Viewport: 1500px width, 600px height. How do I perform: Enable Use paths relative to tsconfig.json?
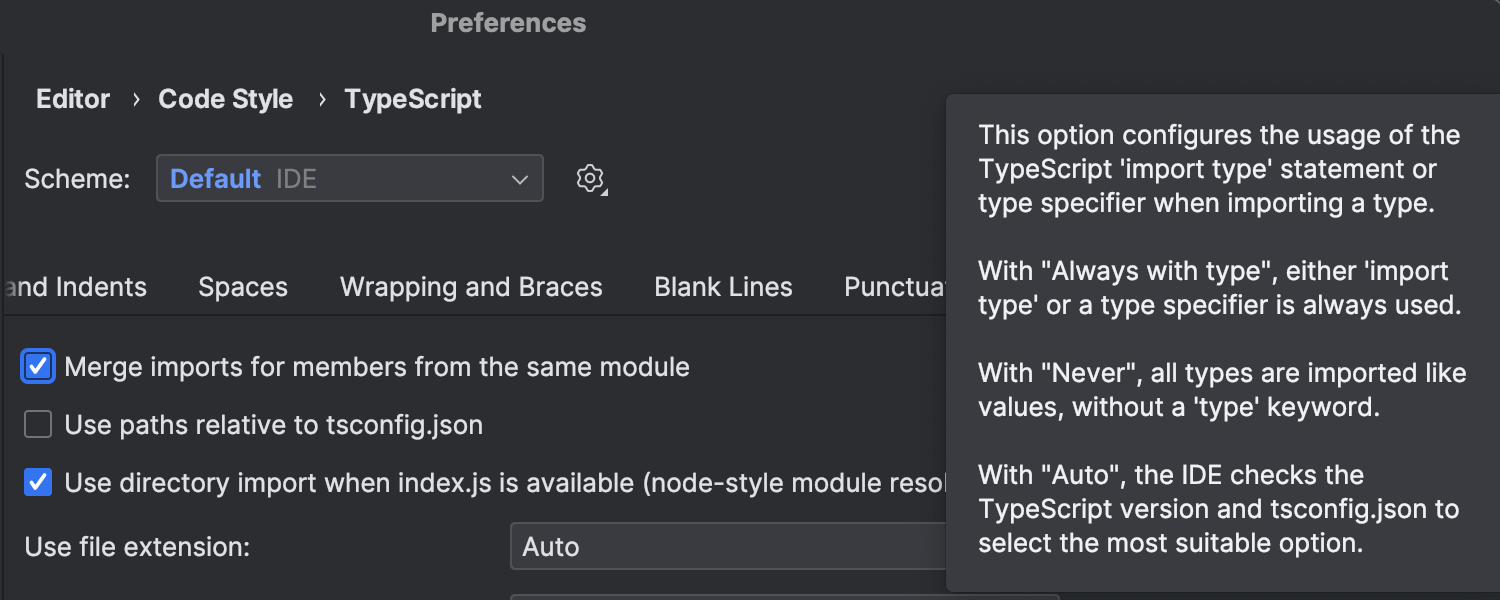[x=37, y=424]
